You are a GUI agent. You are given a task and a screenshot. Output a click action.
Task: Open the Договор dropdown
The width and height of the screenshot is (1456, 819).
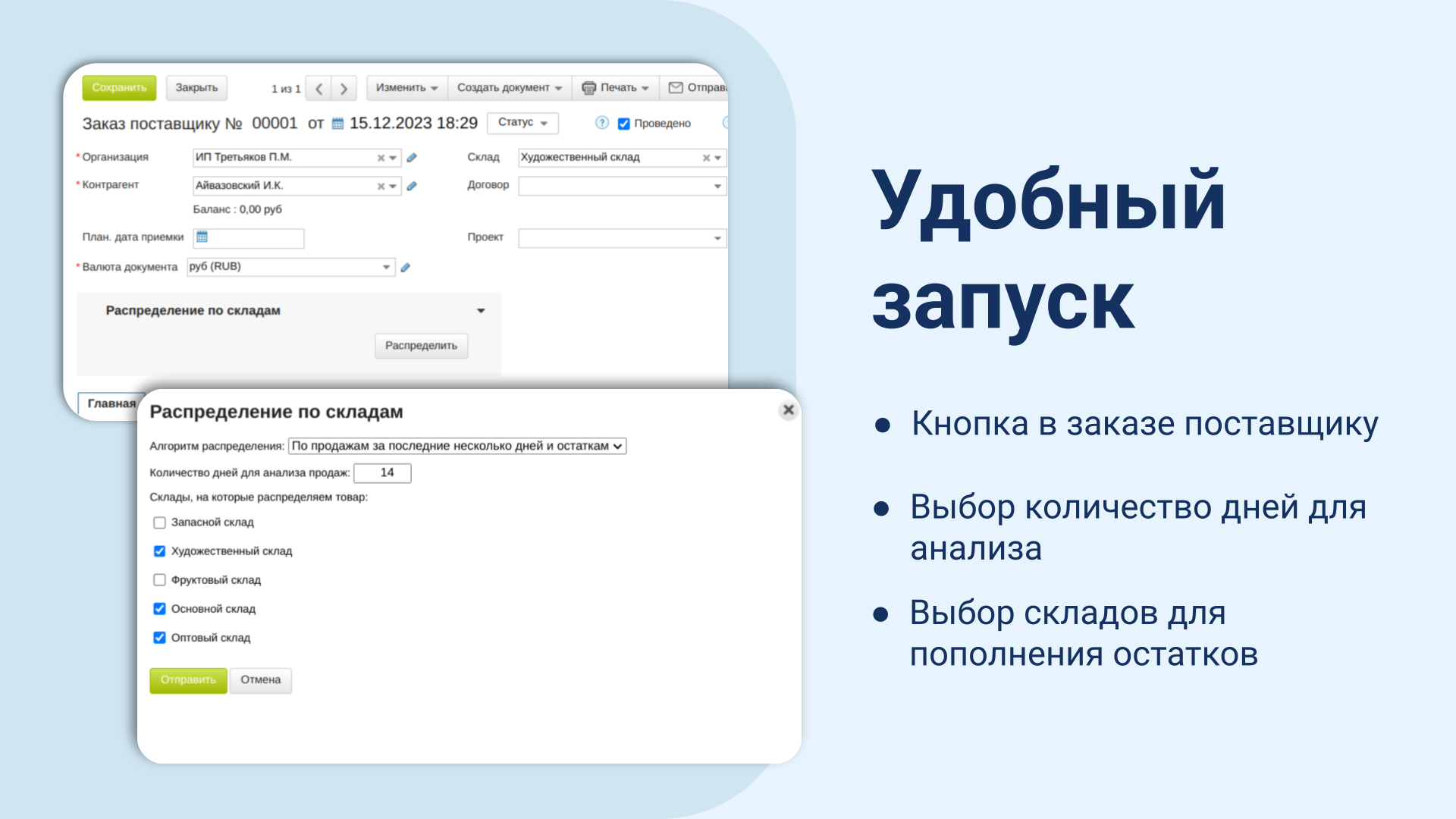click(x=622, y=187)
